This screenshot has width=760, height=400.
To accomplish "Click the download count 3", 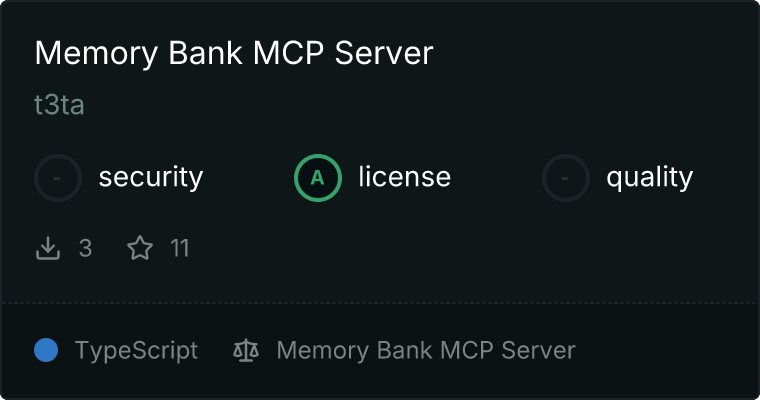I will pyautogui.click(x=85, y=248).
